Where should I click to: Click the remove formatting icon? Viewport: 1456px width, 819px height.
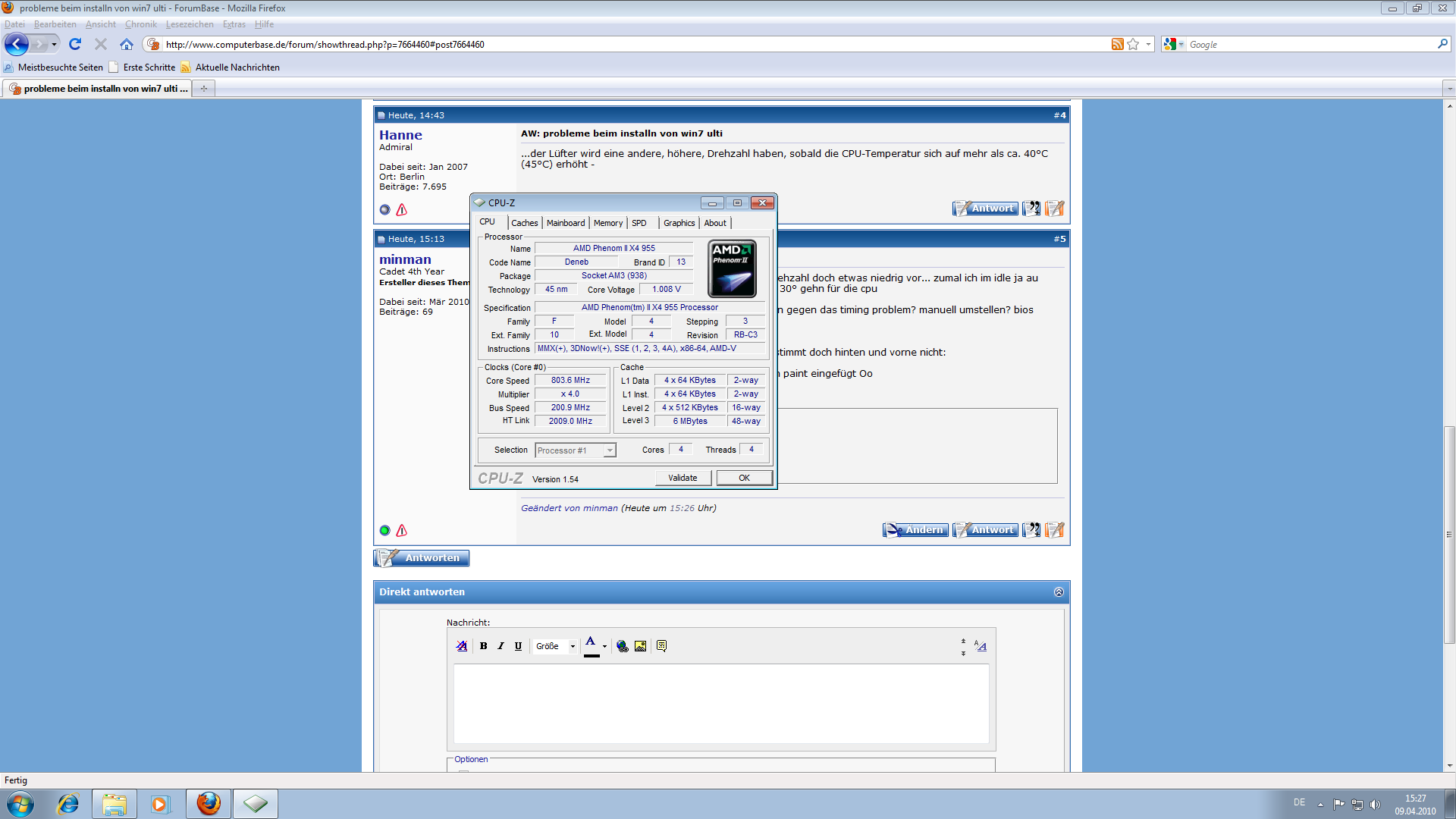click(x=462, y=646)
